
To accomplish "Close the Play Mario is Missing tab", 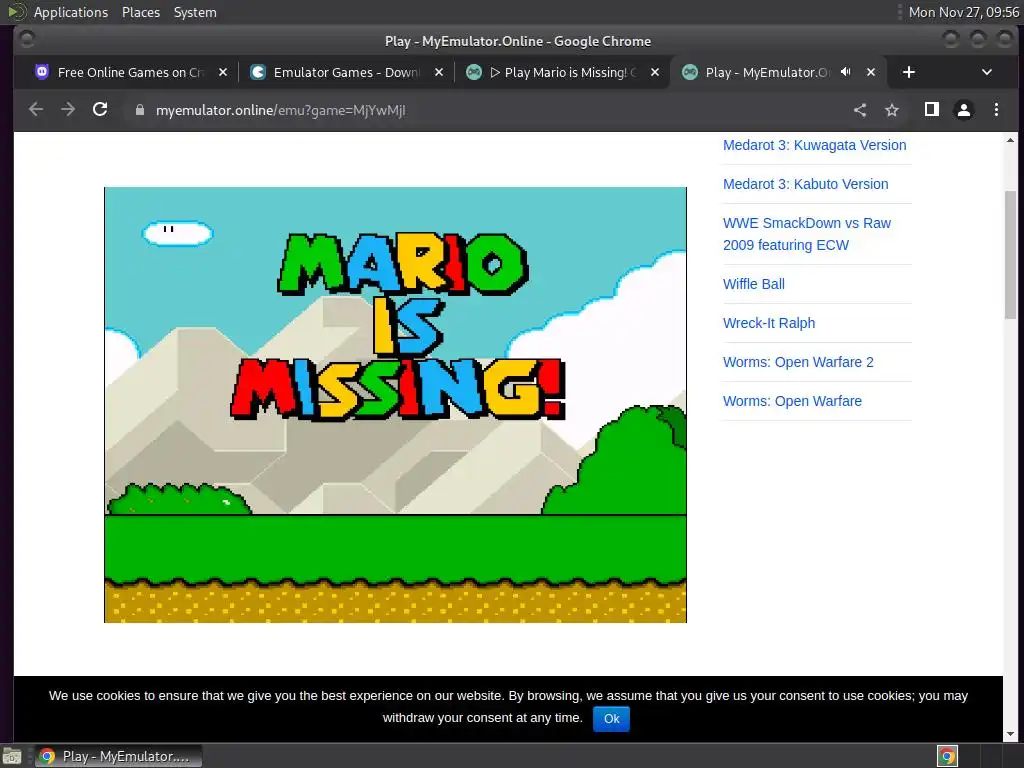I will [655, 72].
